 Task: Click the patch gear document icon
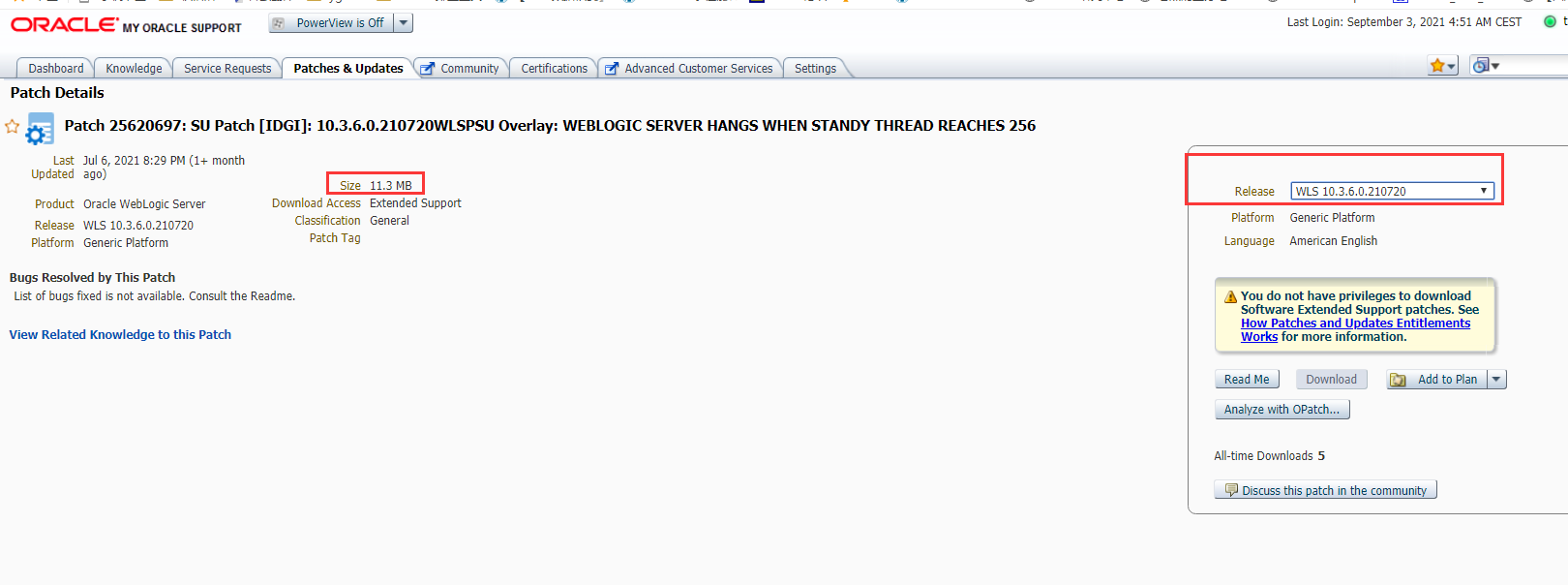(x=40, y=129)
